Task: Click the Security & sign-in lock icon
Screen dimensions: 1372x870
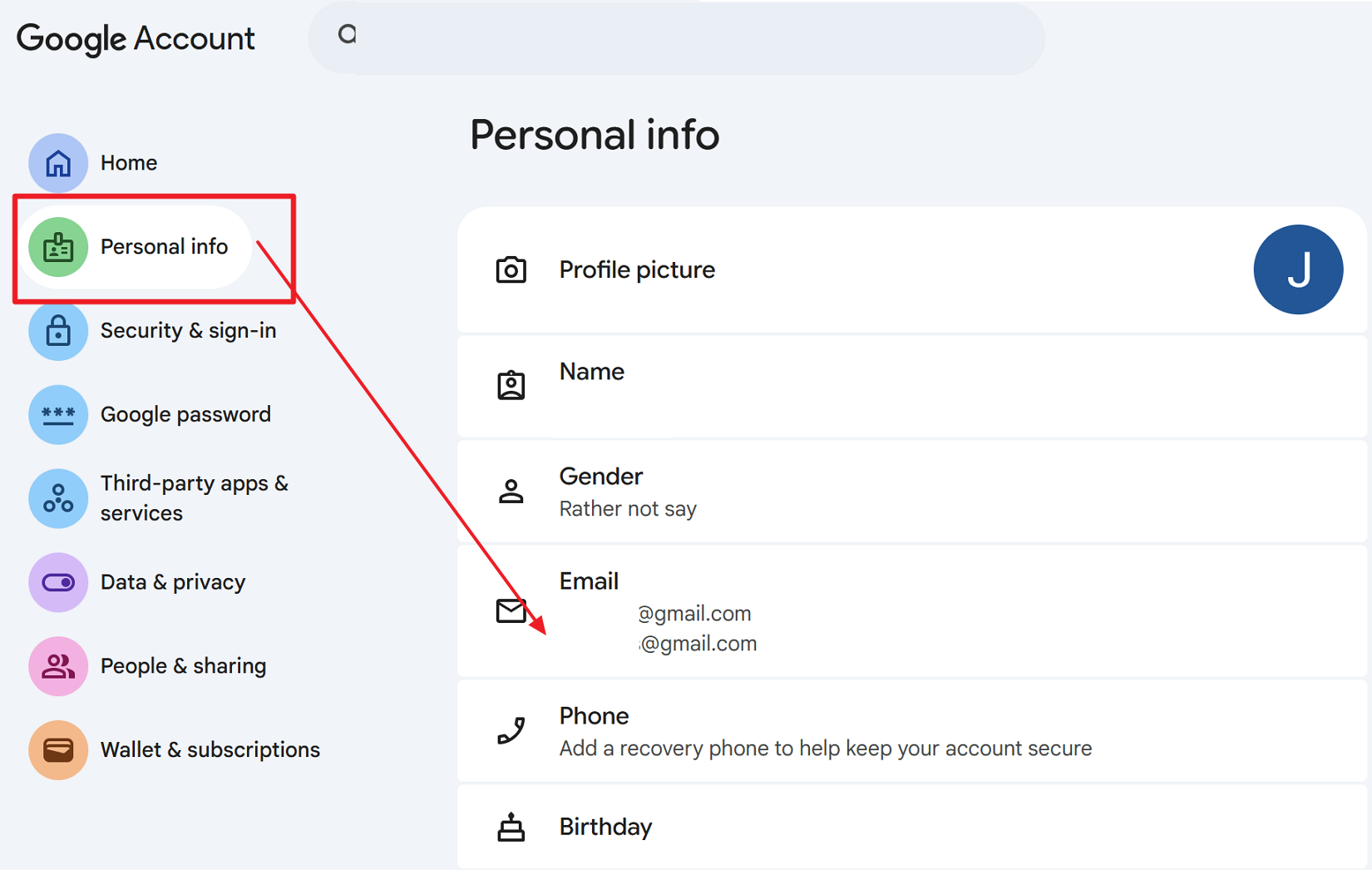Action: coord(58,331)
